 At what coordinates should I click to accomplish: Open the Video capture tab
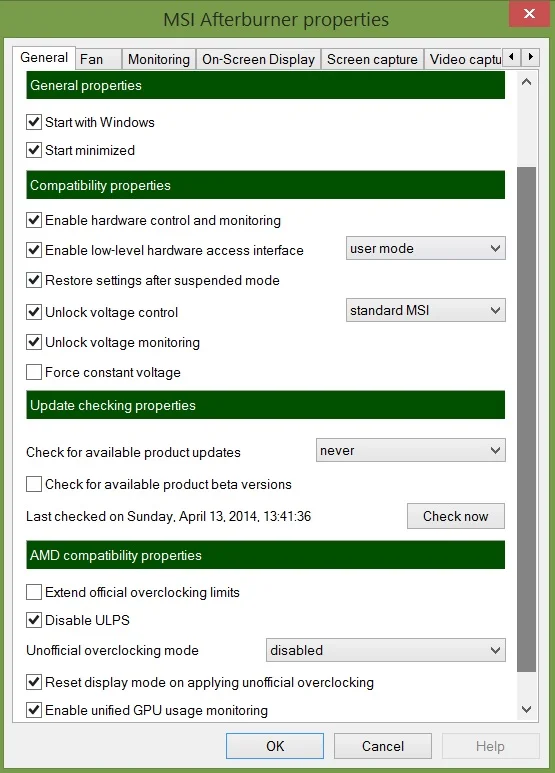click(463, 59)
